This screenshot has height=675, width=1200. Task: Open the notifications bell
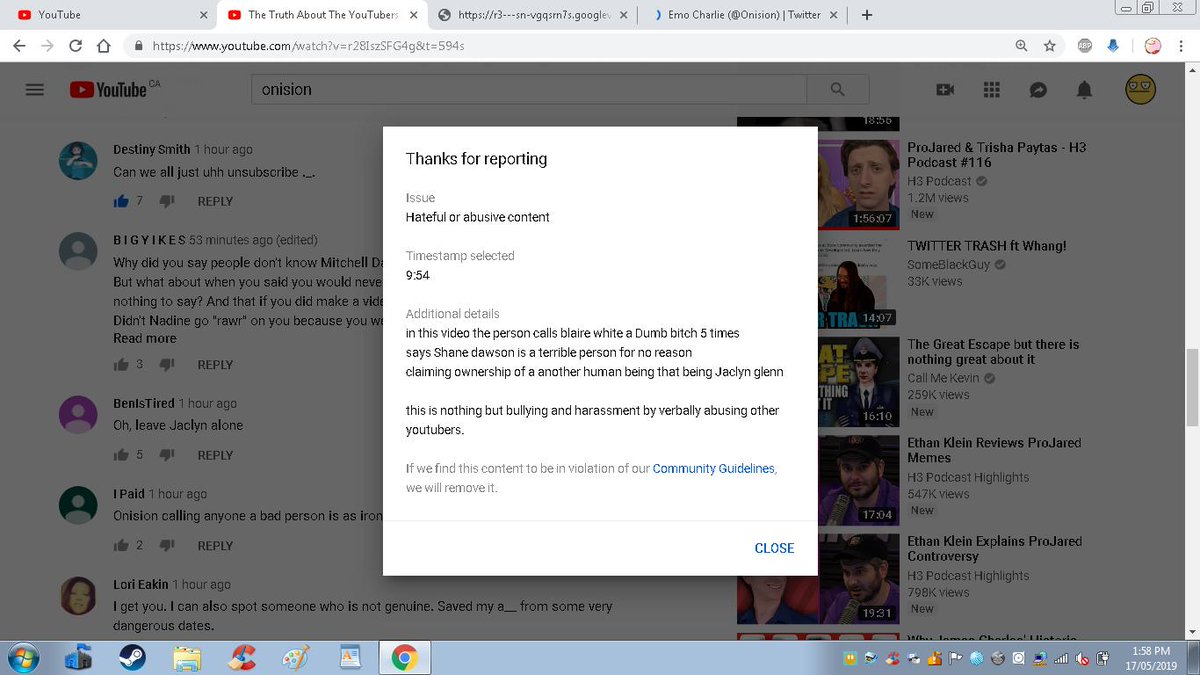click(1085, 90)
